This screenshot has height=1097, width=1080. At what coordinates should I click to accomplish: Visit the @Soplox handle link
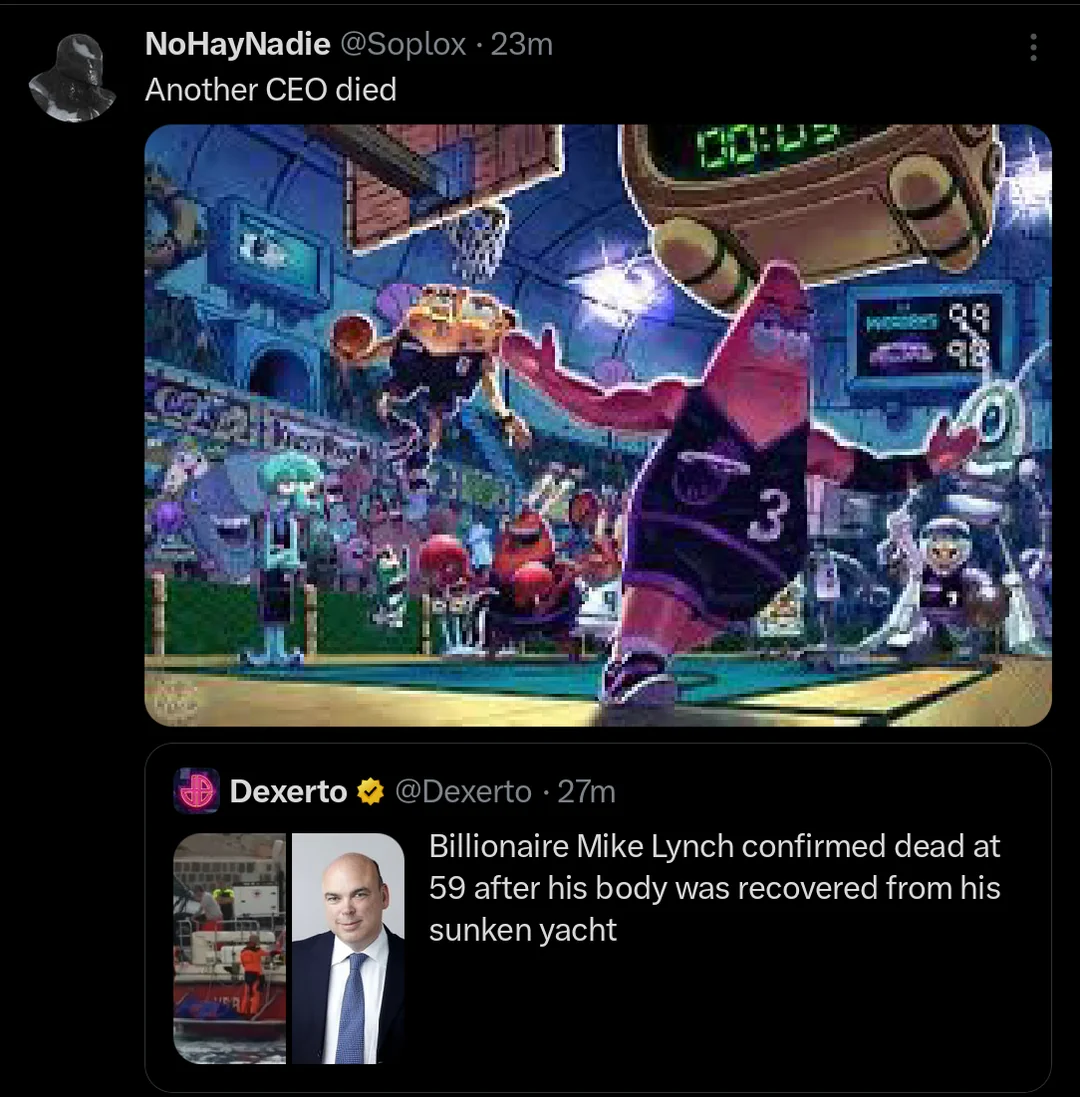[x=403, y=45]
